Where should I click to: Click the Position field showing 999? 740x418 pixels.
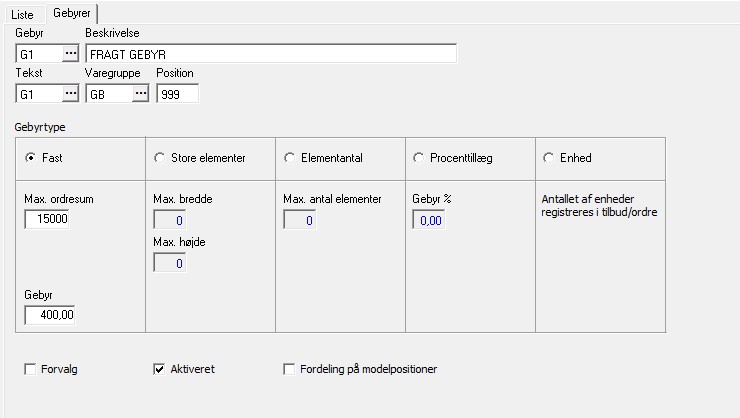[x=177, y=94]
